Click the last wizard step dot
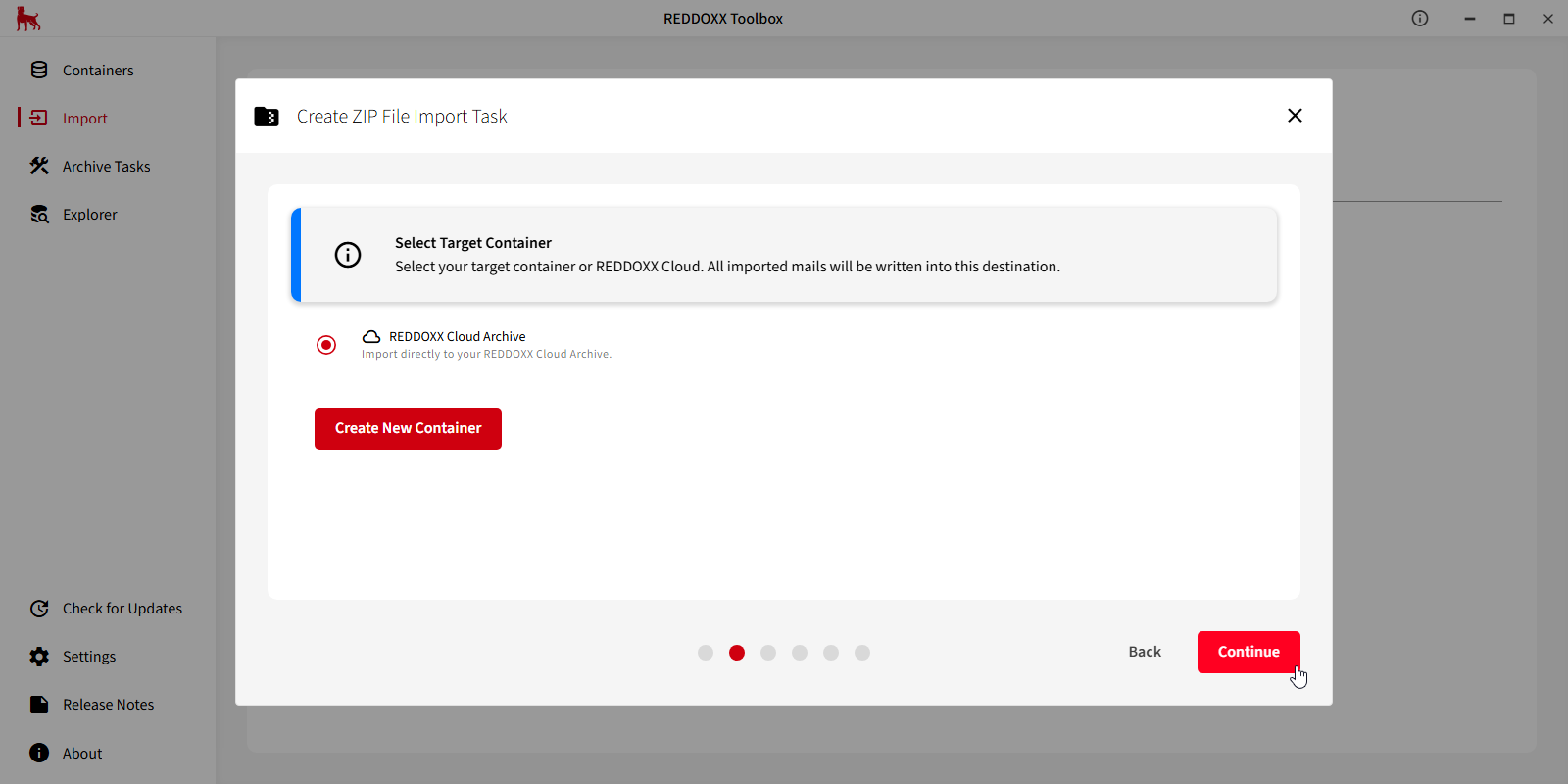 (862, 653)
